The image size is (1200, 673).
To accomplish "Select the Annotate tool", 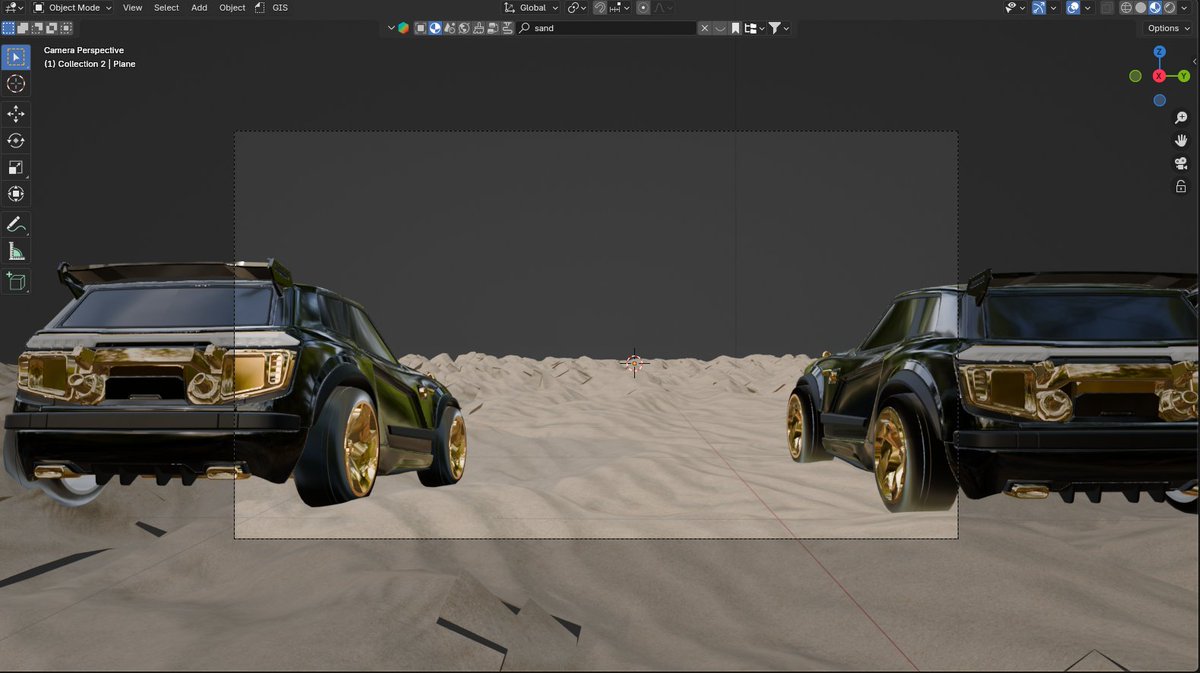I will click(16, 222).
